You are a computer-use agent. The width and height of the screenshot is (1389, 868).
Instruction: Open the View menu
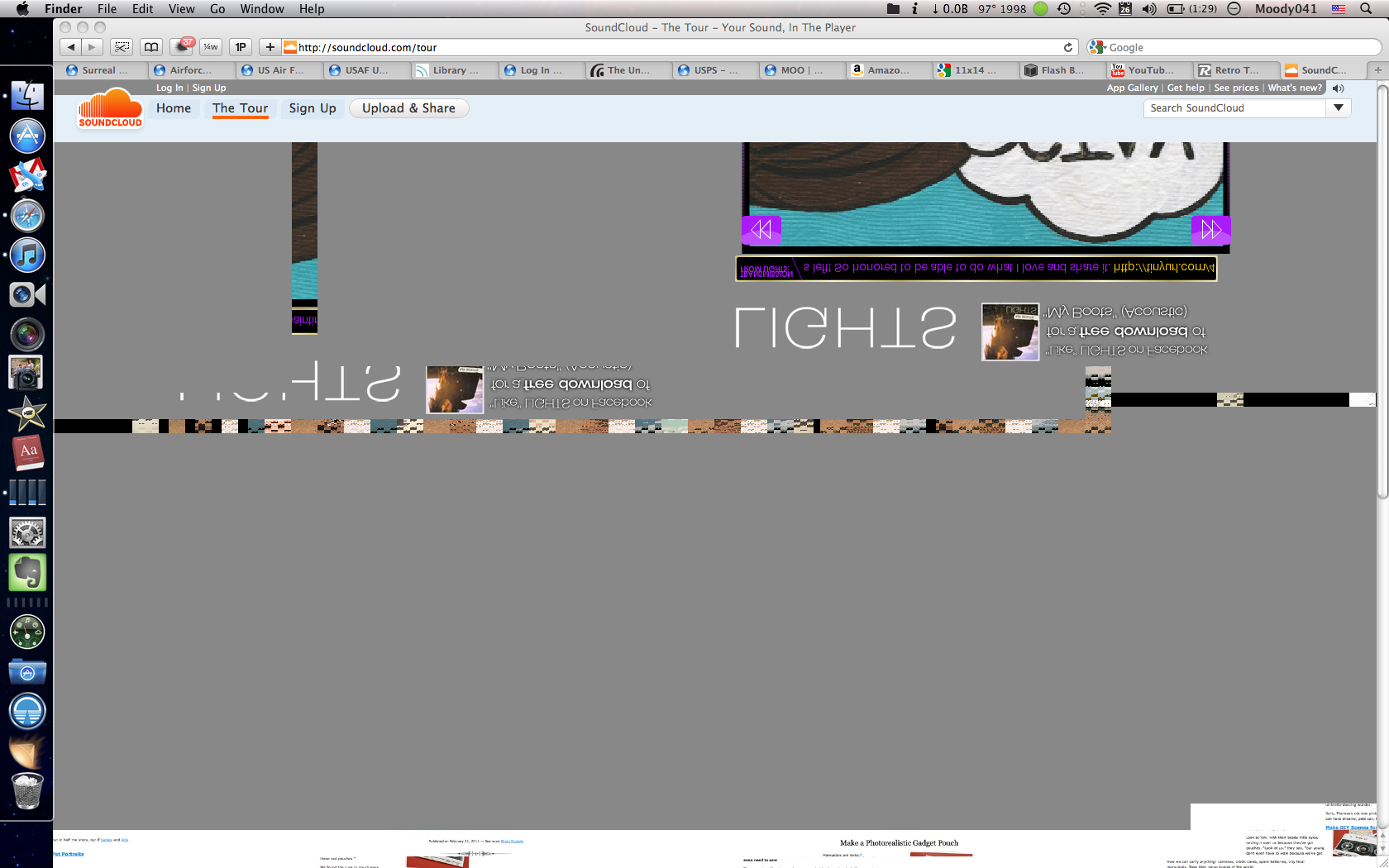[x=181, y=8]
